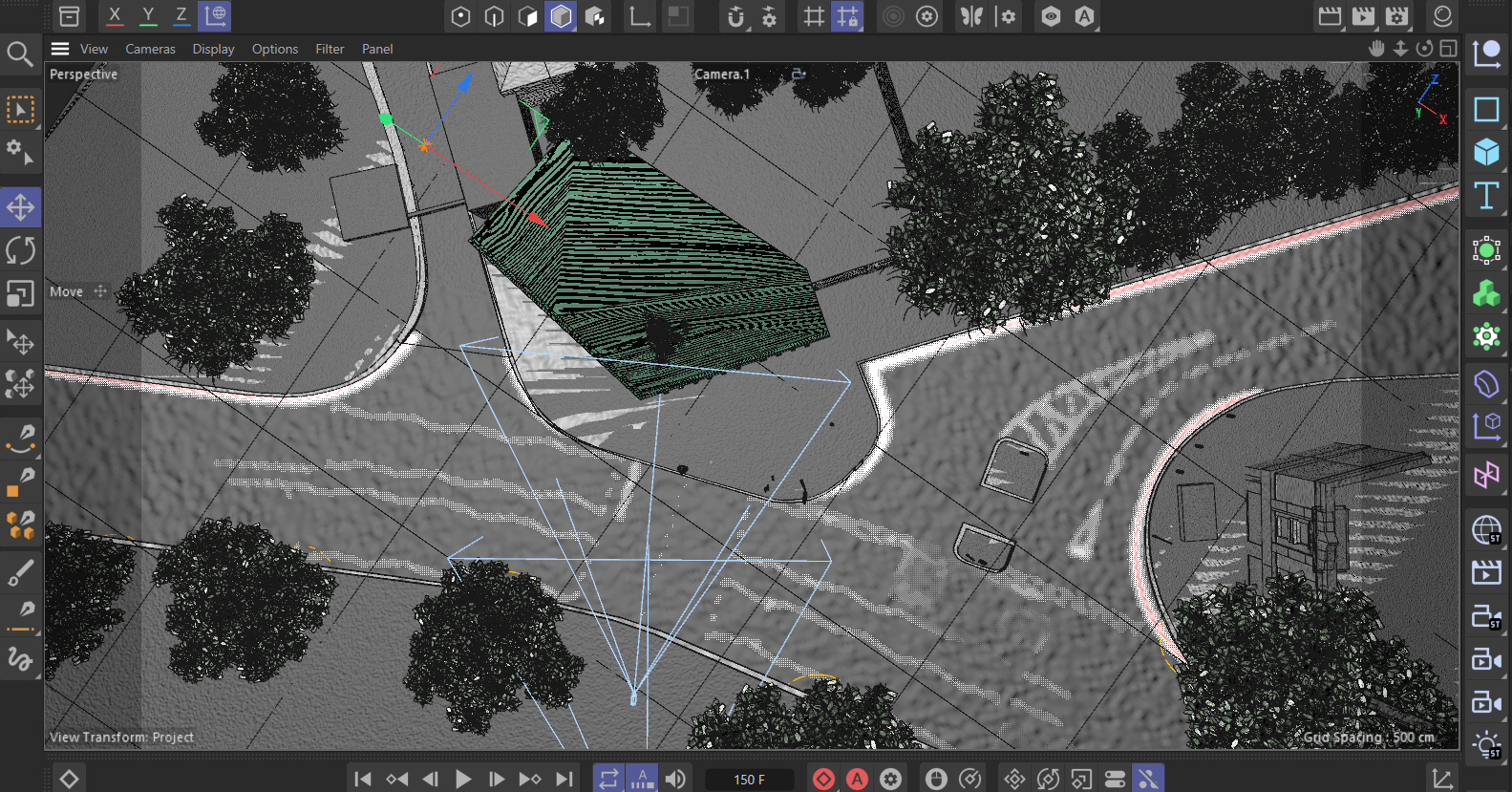The height and width of the screenshot is (792, 1512).
Task: Add the Bend deformer object
Action: (1486, 384)
